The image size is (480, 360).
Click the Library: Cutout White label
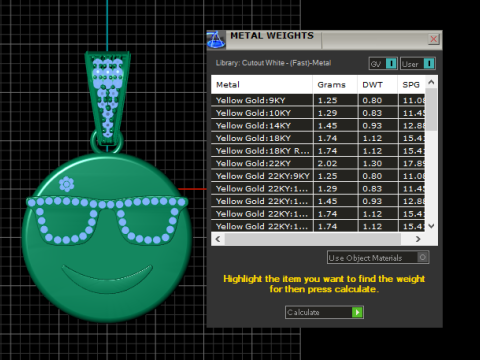point(273,63)
